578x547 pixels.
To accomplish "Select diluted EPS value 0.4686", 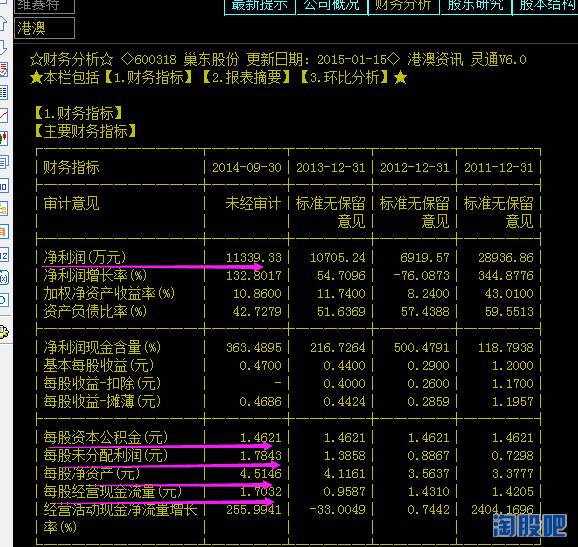I will [260, 402].
